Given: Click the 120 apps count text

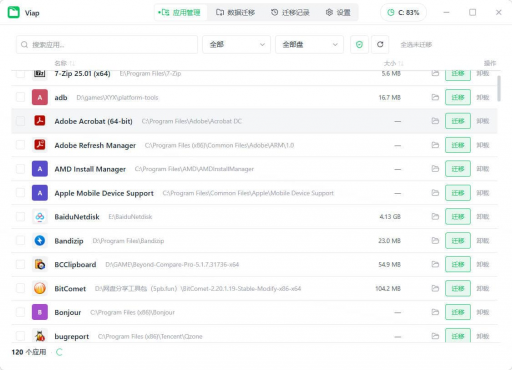Looking at the screenshot, I should coord(29,352).
